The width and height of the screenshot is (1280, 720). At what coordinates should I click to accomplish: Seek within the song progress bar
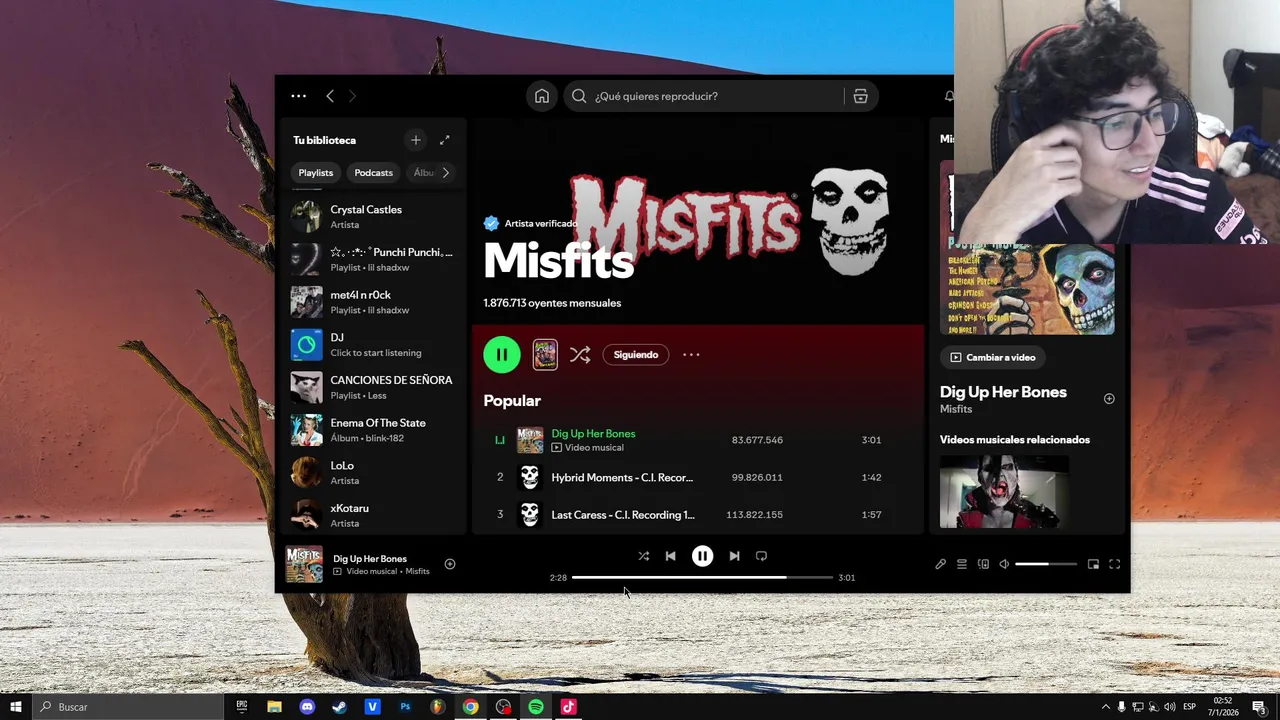tap(702, 578)
